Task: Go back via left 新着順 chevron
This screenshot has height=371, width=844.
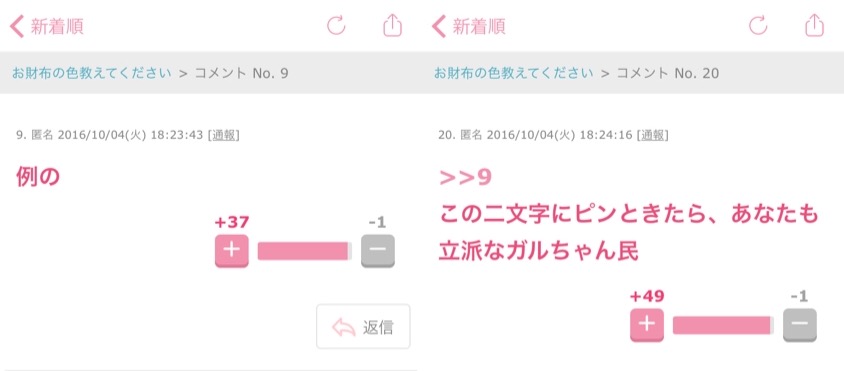Action: (17, 26)
